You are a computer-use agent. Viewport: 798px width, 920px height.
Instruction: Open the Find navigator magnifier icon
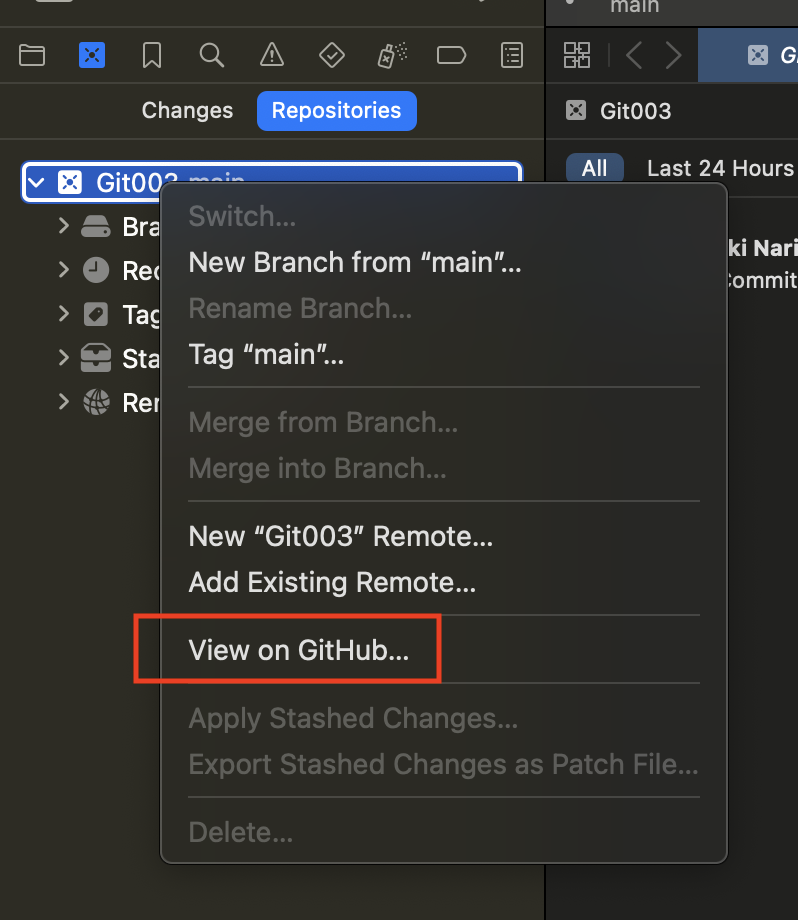click(x=212, y=56)
